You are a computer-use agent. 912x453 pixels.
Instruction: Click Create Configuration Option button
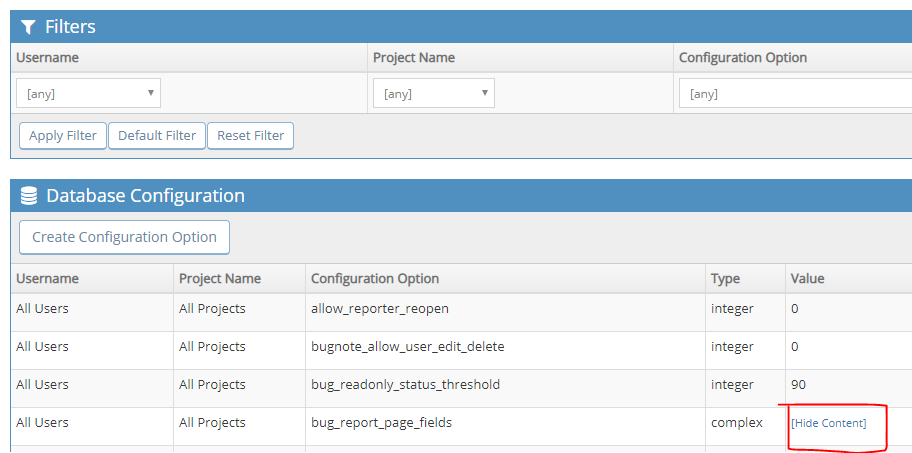[124, 237]
